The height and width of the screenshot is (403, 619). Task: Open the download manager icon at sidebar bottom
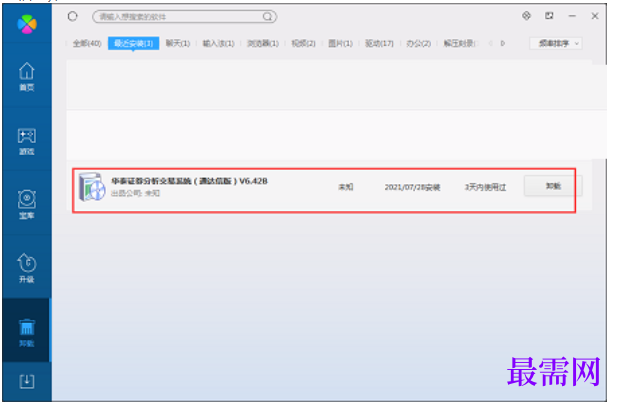pyautogui.click(x=26, y=381)
